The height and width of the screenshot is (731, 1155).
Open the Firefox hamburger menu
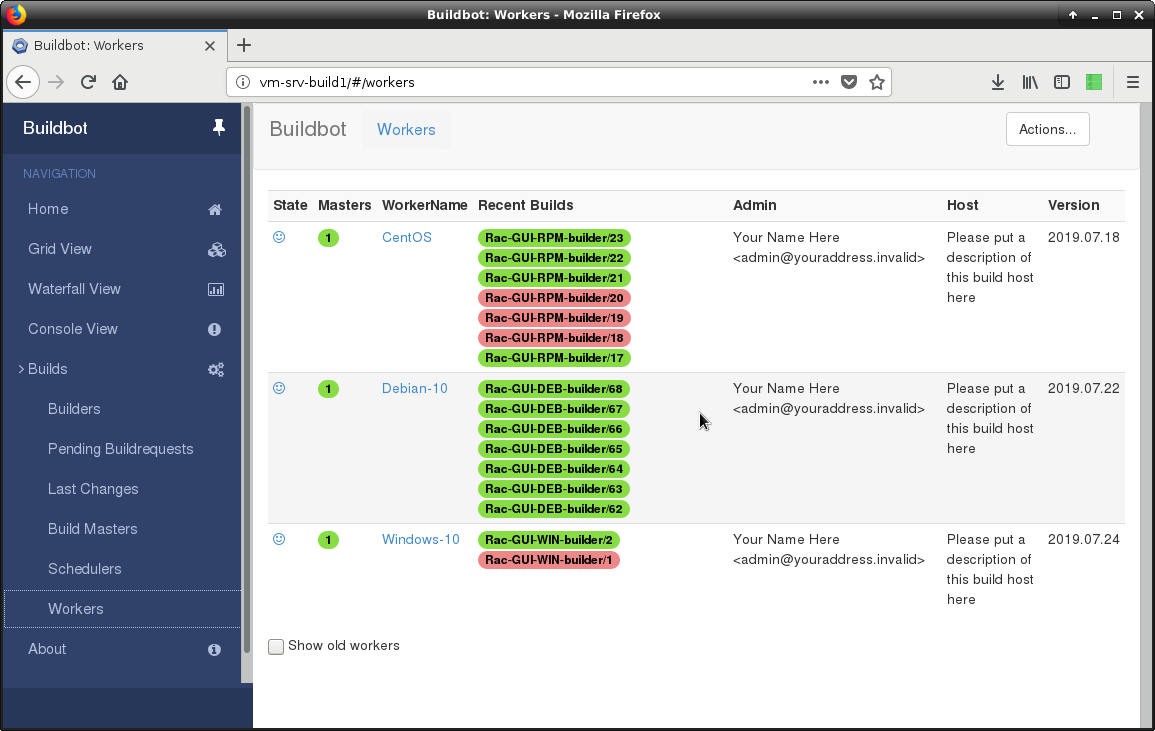point(1132,83)
